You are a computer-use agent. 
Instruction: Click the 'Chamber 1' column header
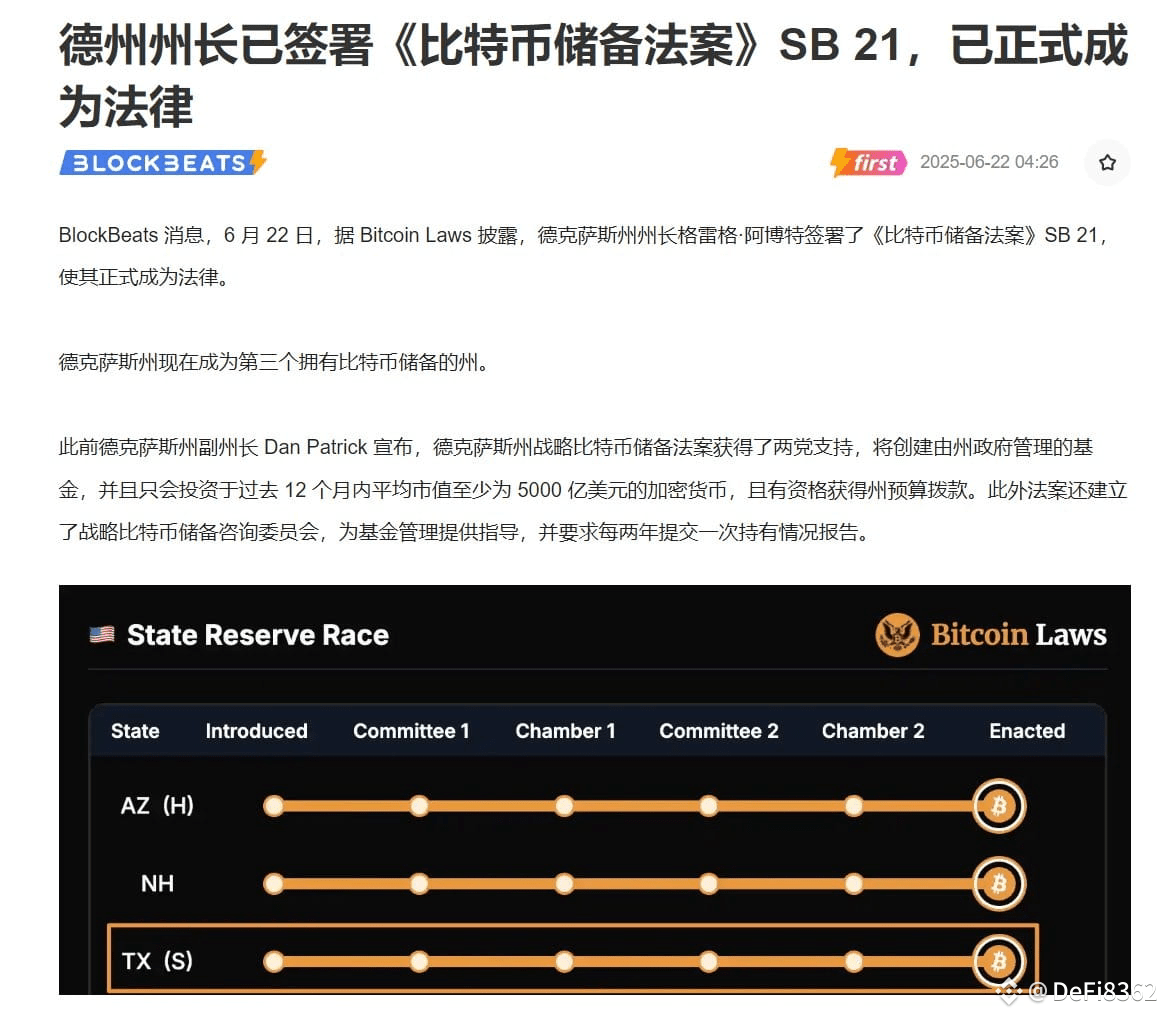pos(565,731)
